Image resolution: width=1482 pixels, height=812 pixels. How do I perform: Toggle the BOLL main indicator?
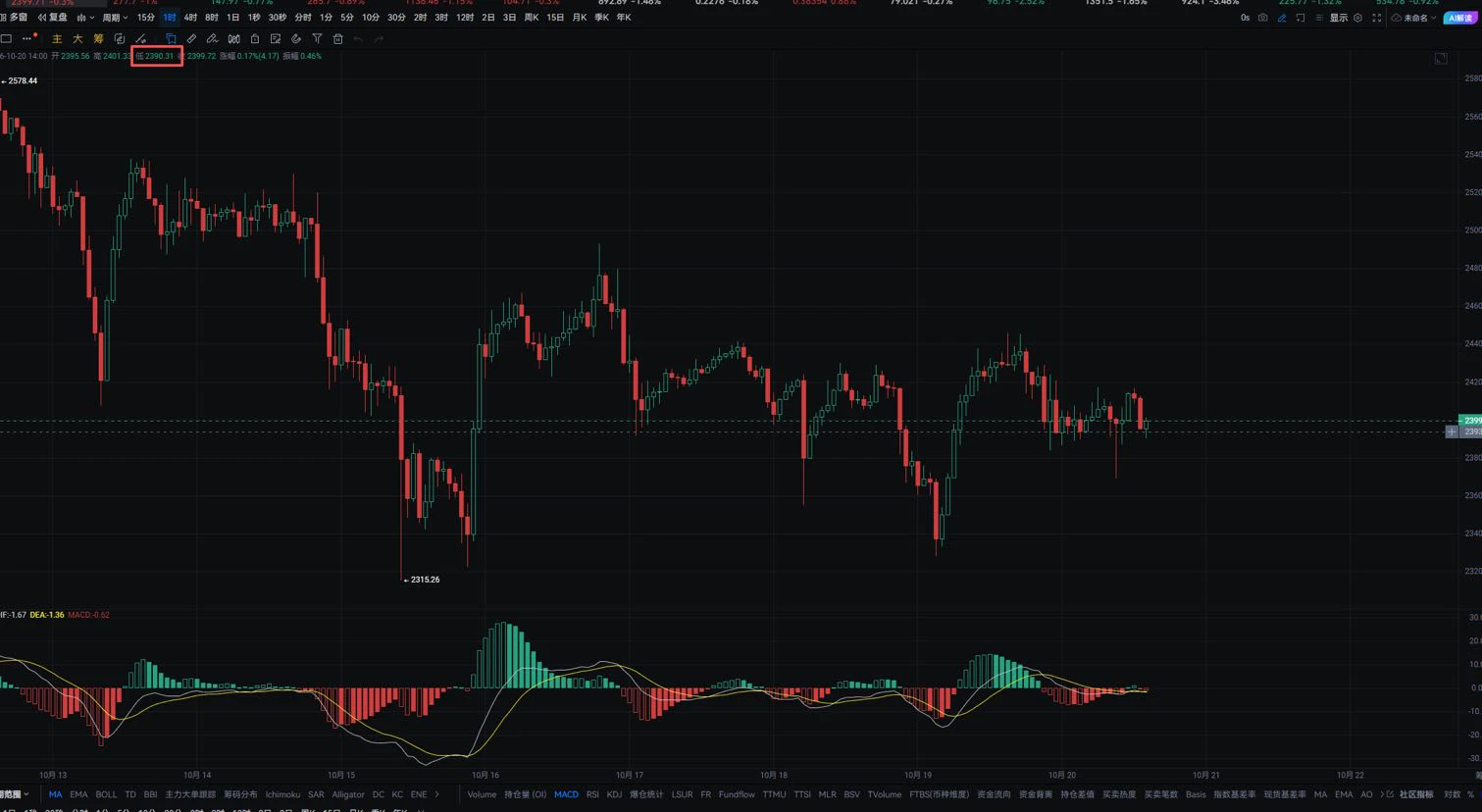[106, 794]
